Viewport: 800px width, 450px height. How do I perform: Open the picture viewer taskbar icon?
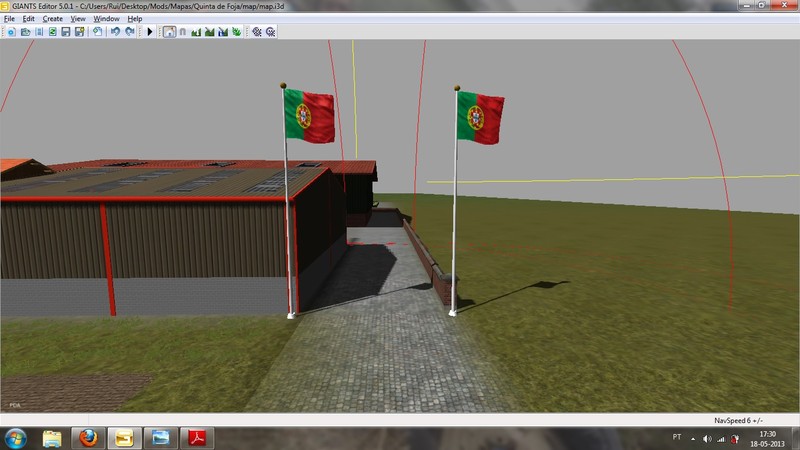(x=161, y=438)
